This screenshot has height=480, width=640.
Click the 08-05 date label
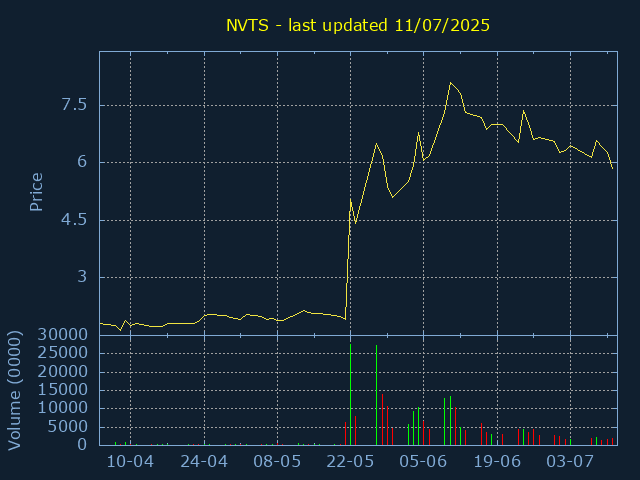[277, 462]
